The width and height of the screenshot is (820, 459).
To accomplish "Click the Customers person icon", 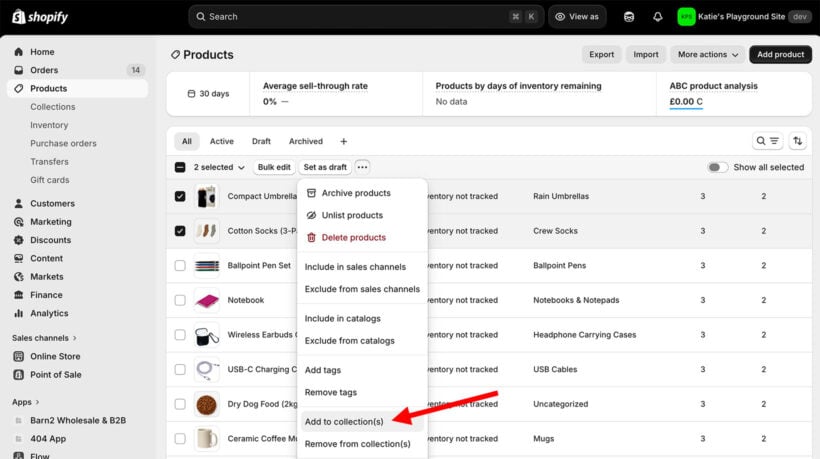I will 19,203.
